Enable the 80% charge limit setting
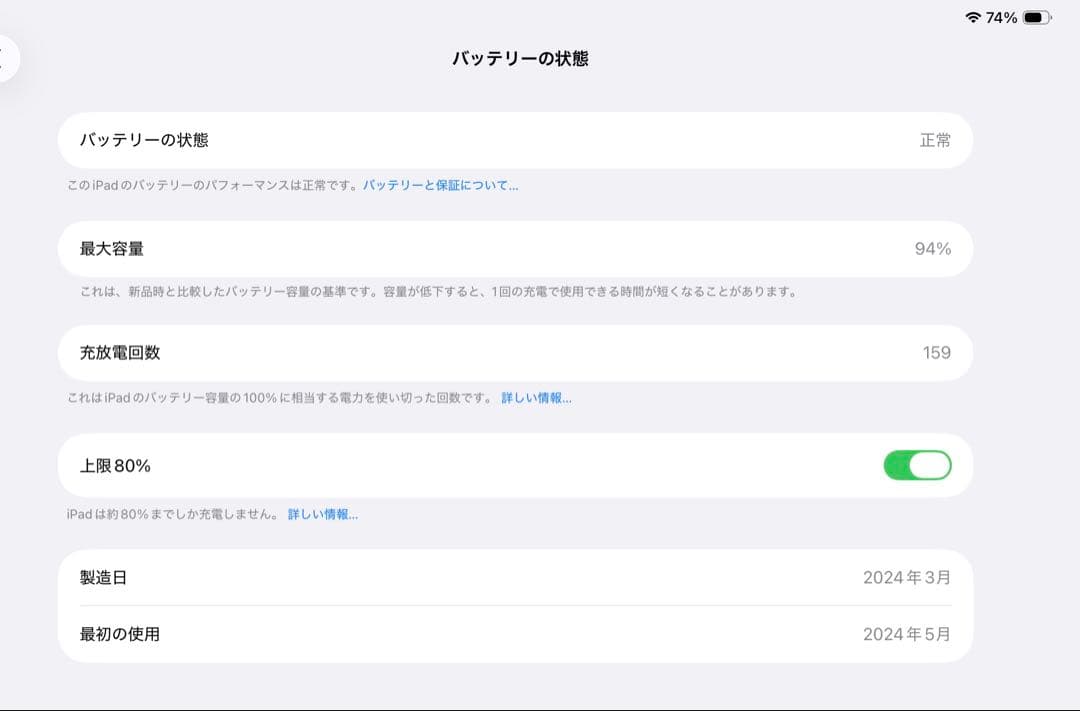The height and width of the screenshot is (711, 1080). pyautogui.click(x=916, y=465)
